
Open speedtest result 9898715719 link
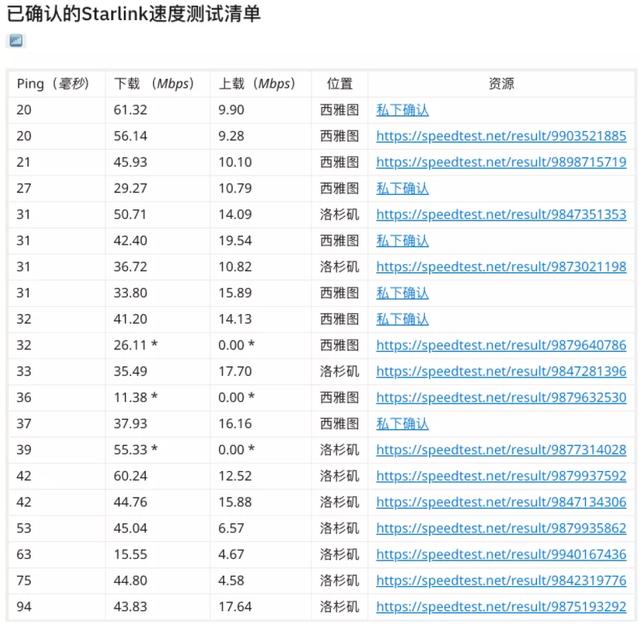point(501,162)
